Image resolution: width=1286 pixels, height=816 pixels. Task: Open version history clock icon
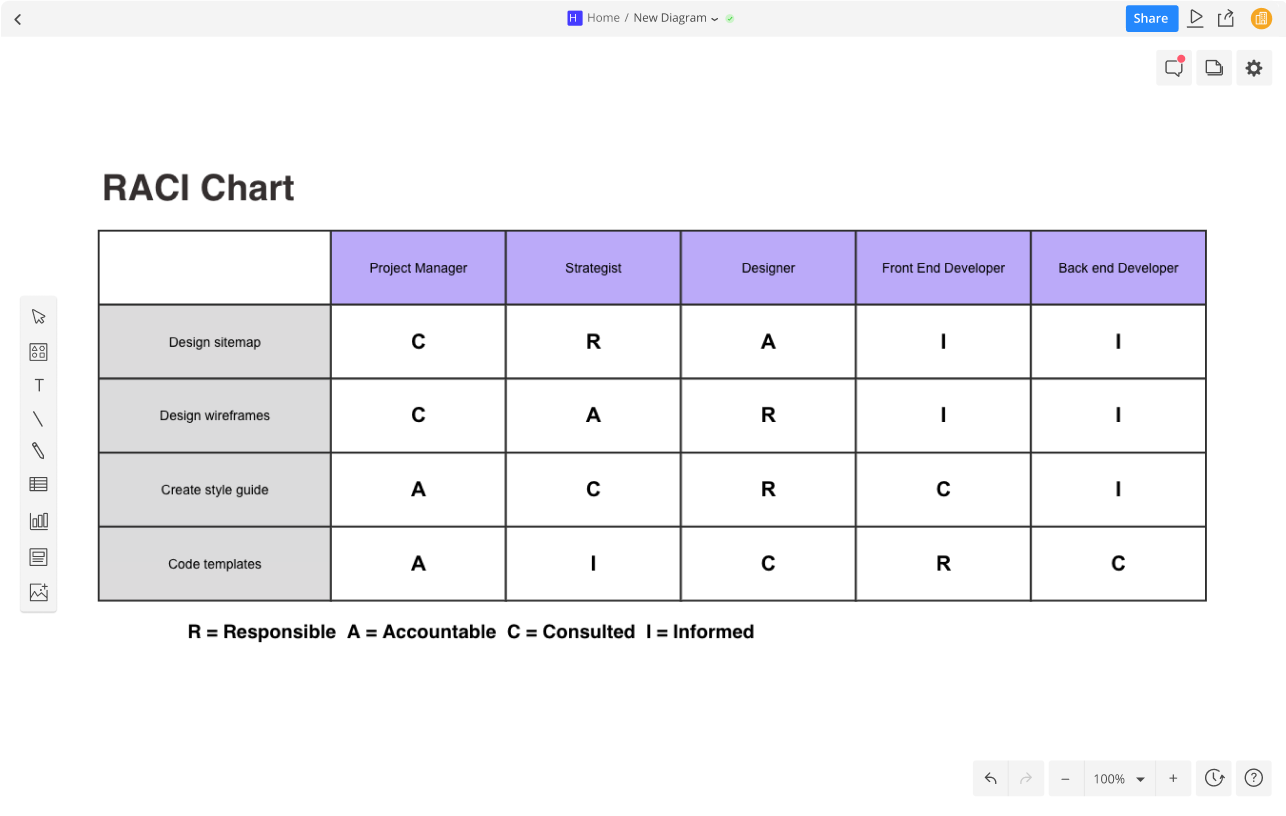click(x=1214, y=778)
